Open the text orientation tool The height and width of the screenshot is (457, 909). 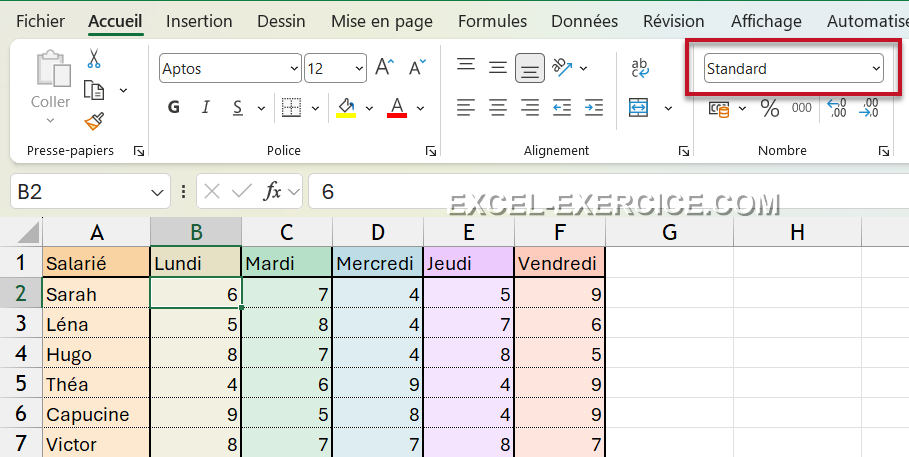[x=562, y=68]
